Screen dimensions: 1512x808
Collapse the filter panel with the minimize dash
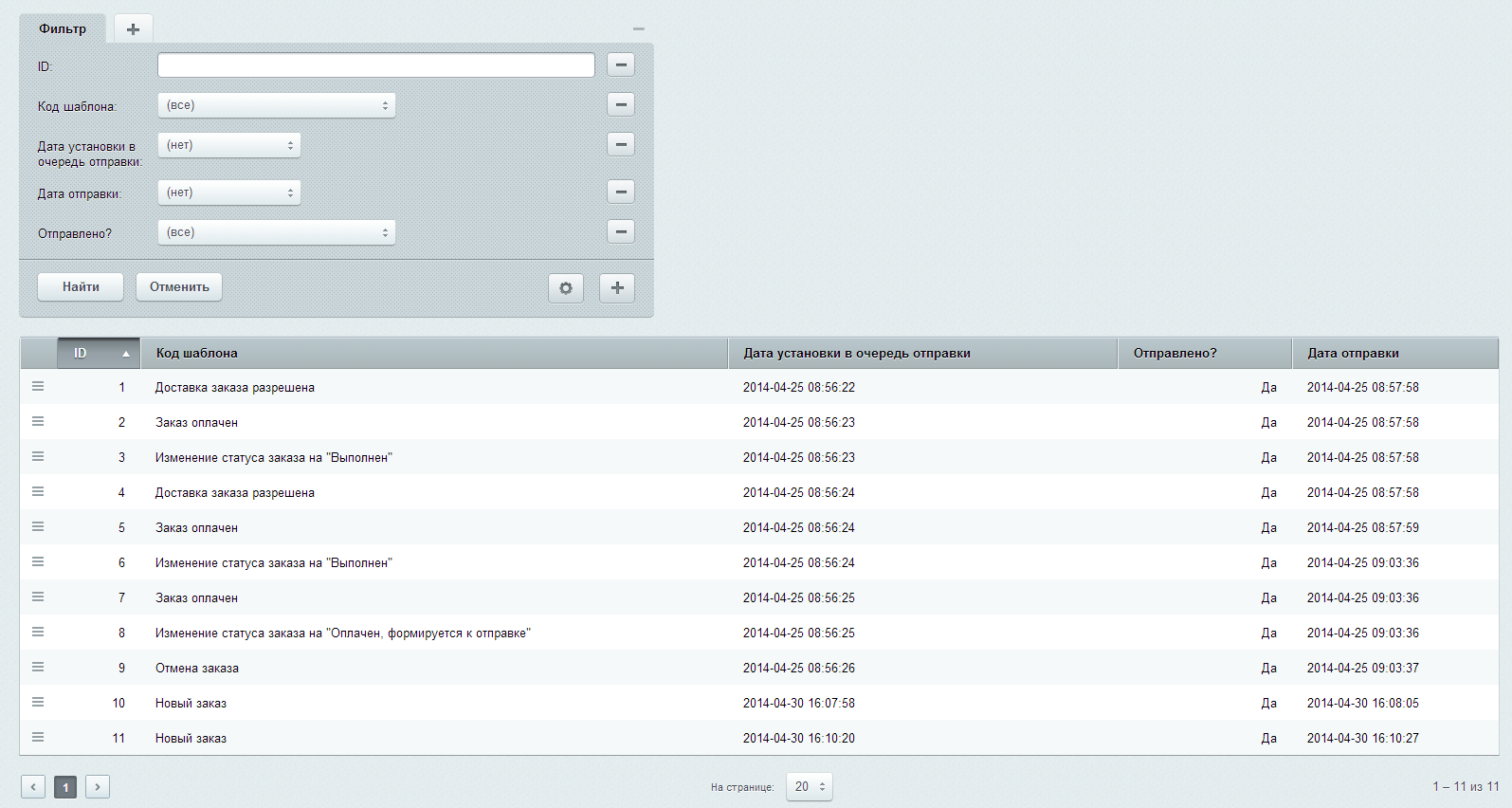point(638,29)
